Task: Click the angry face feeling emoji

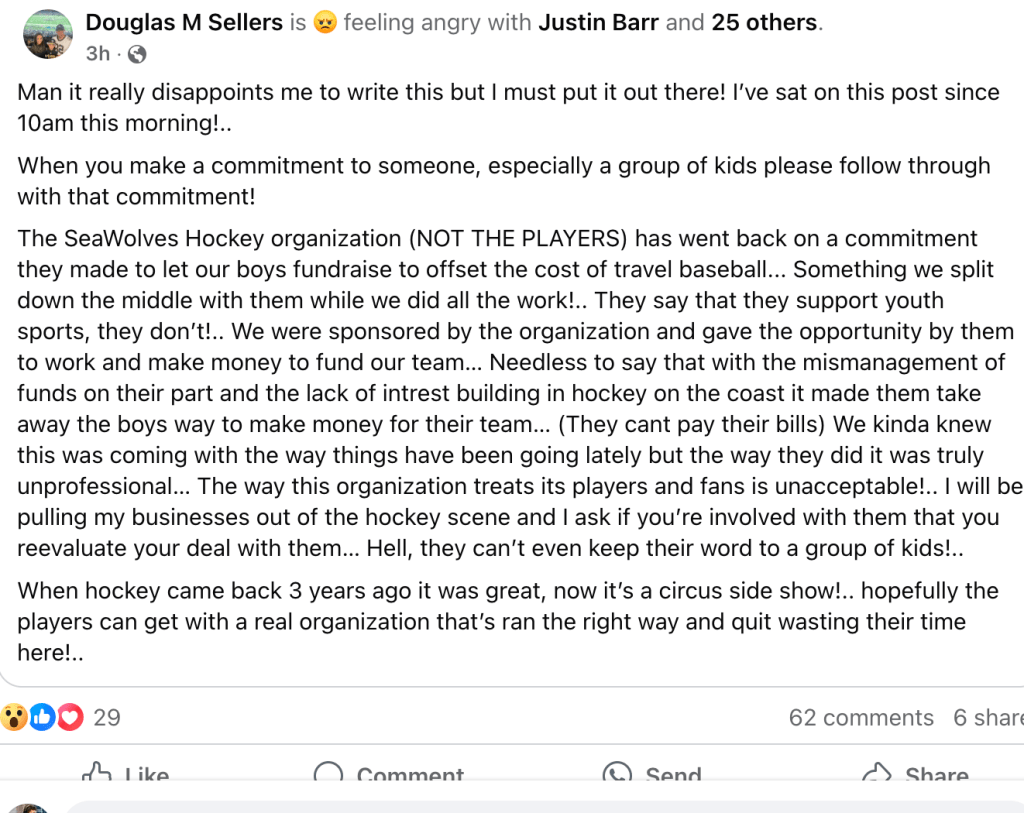Action: coord(324,22)
